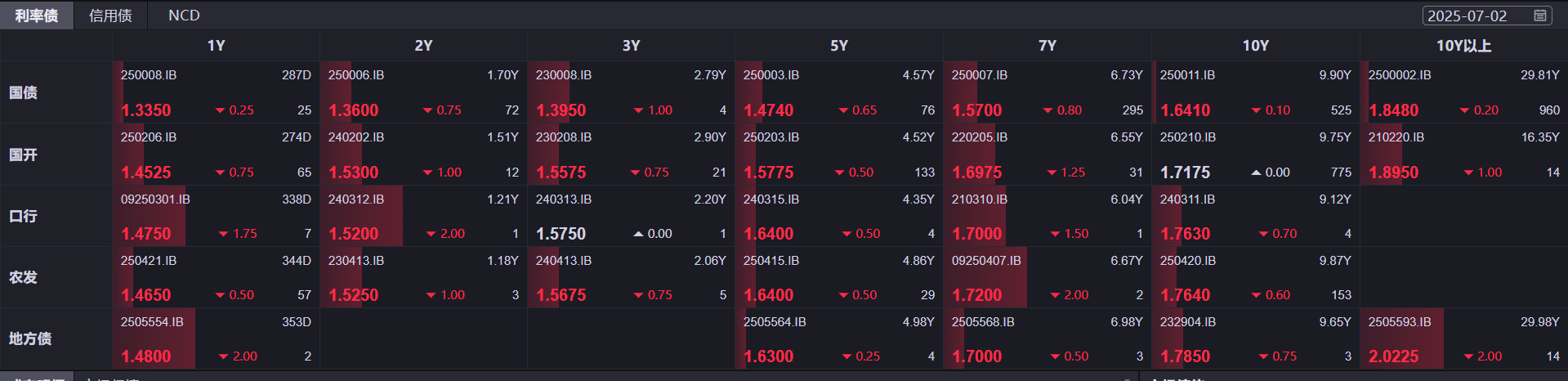The image size is (1568, 381).
Task: Click the 2.0225 yield value
Action: coord(1394,356)
